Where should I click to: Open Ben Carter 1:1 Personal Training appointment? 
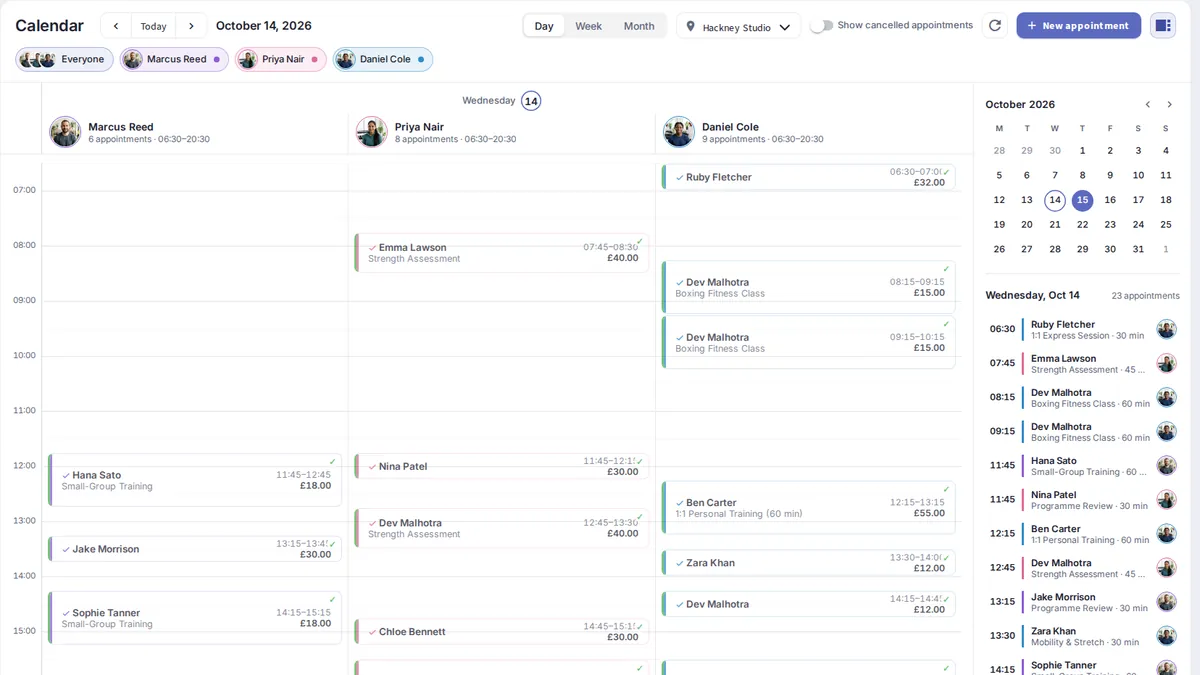tap(808, 508)
